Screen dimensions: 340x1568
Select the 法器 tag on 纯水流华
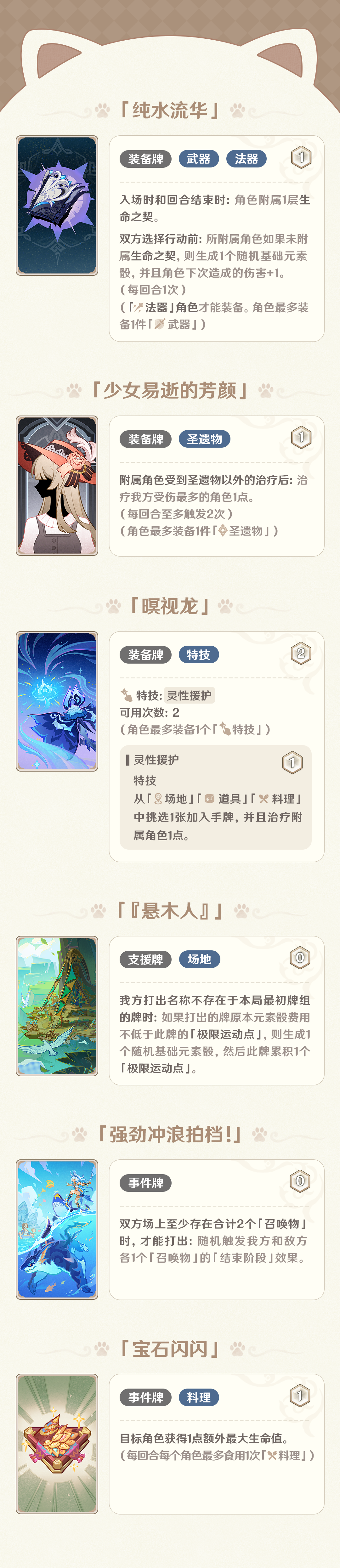[x=246, y=159]
